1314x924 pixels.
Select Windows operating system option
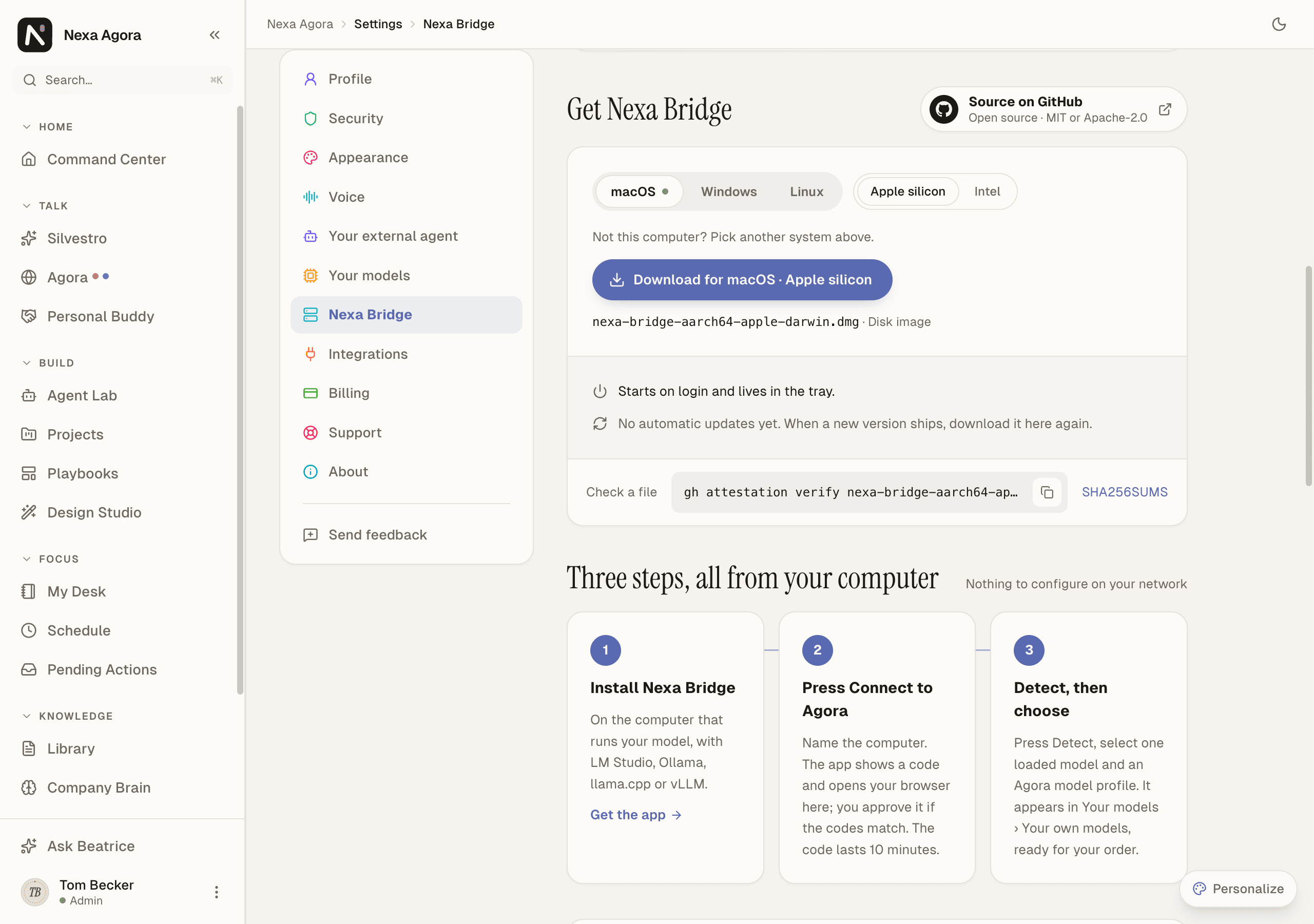coord(728,192)
